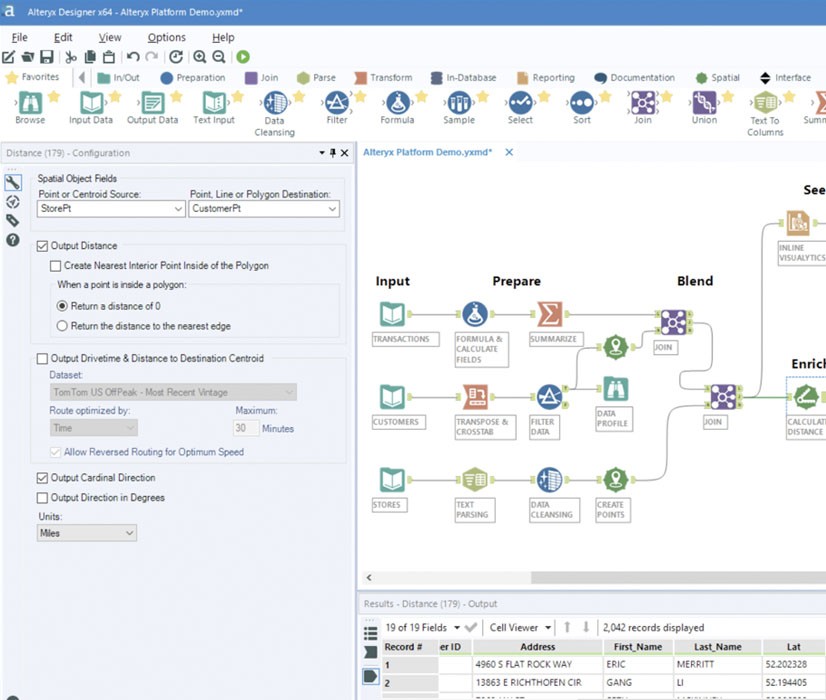The image size is (826, 700).
Task: Enable Output Direction in Degrees
Action: pyautogui.click(x=42, y=498)
